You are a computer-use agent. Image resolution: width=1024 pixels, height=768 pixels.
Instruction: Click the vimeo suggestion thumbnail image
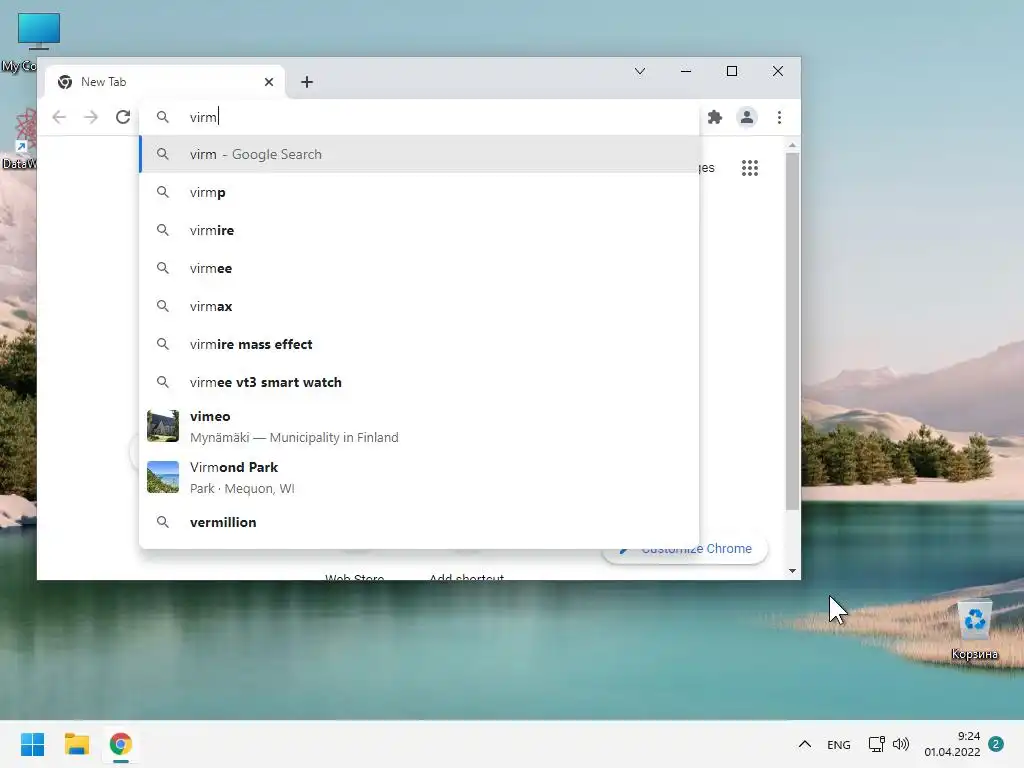163,426
